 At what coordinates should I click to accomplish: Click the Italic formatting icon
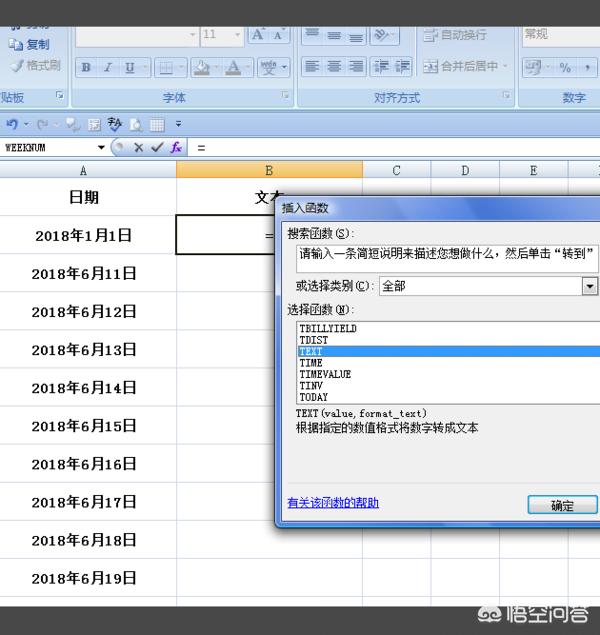coord(107,68)
